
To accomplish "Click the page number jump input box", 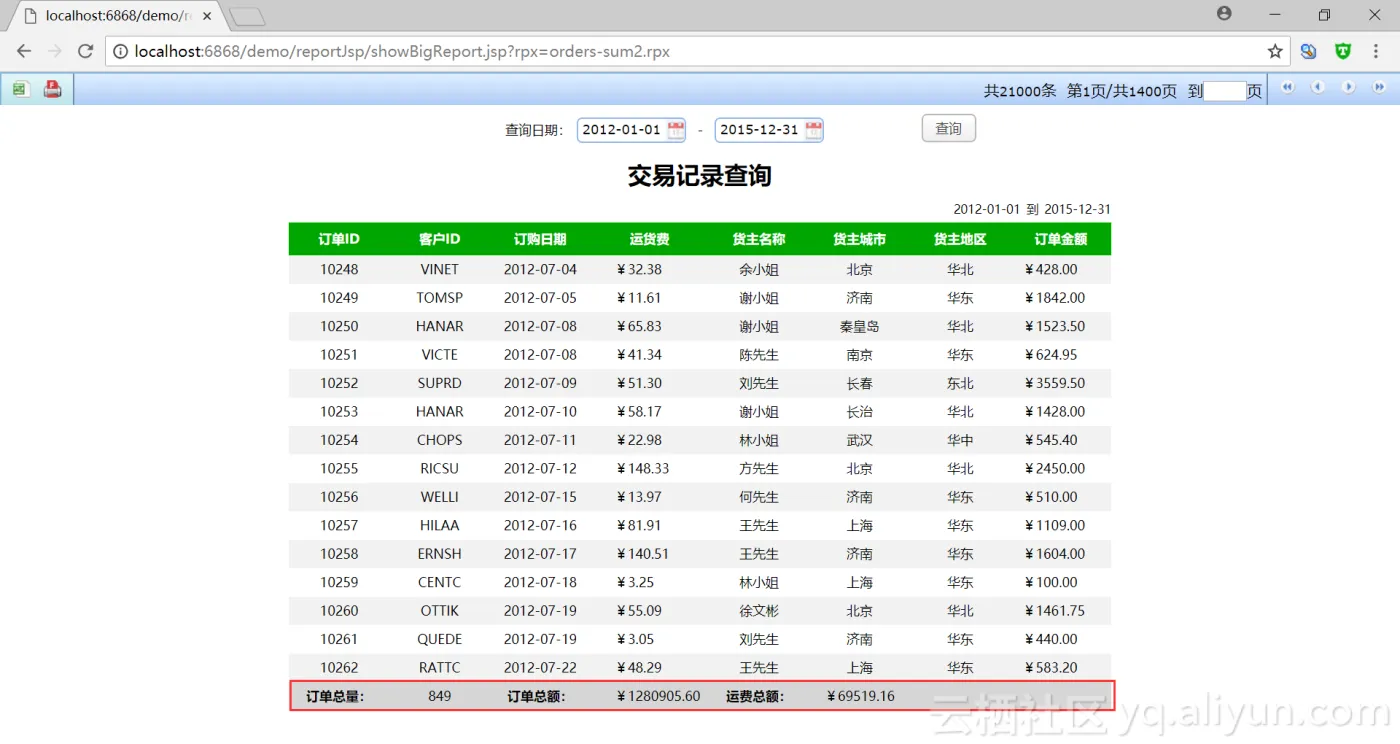I will 1225,91.
